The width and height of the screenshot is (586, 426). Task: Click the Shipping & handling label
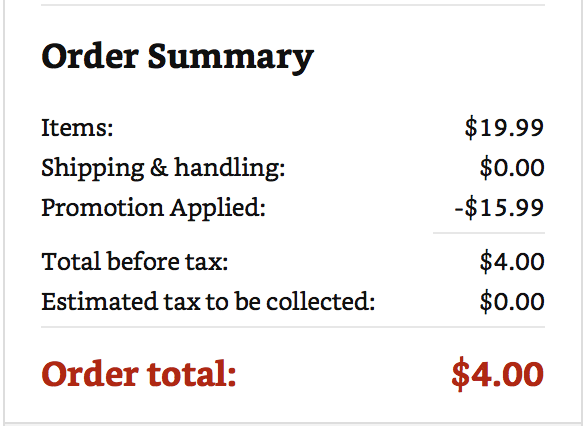point(163,168)
